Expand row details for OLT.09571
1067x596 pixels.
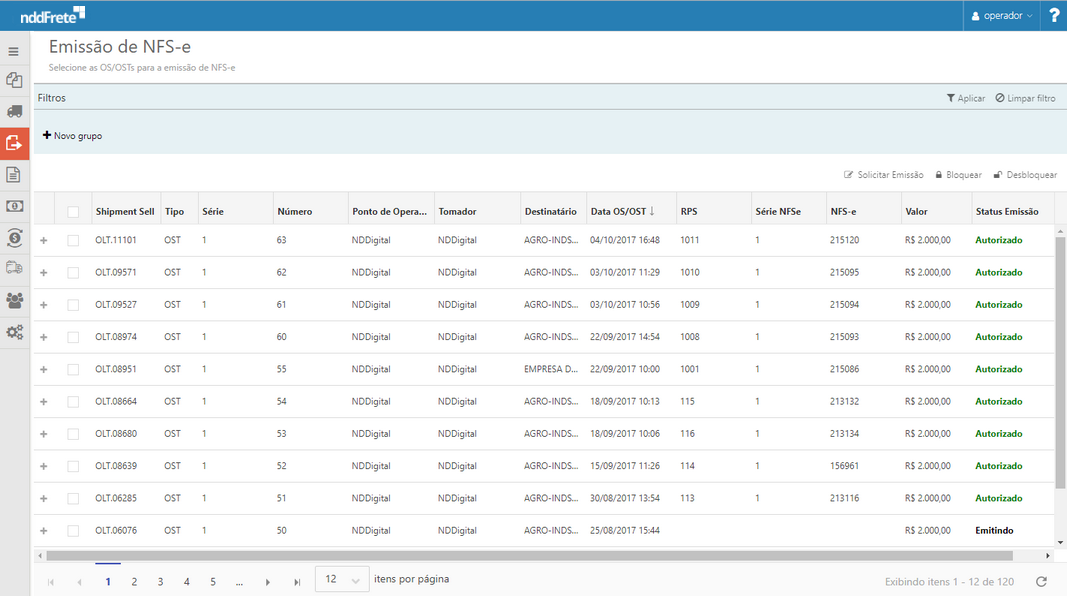(x=43, y=273)
